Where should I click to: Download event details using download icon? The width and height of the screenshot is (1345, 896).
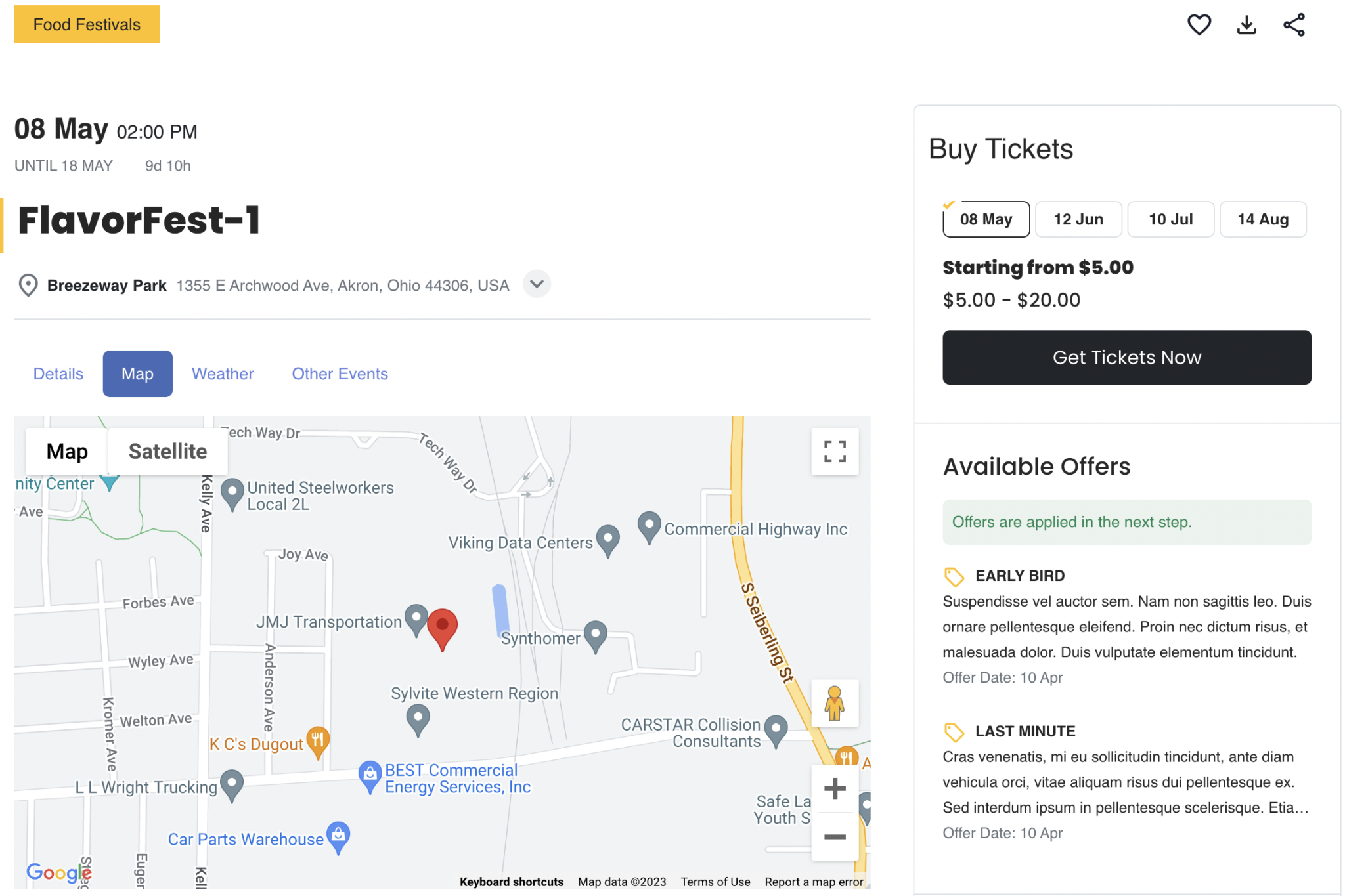coord(1246,24)
